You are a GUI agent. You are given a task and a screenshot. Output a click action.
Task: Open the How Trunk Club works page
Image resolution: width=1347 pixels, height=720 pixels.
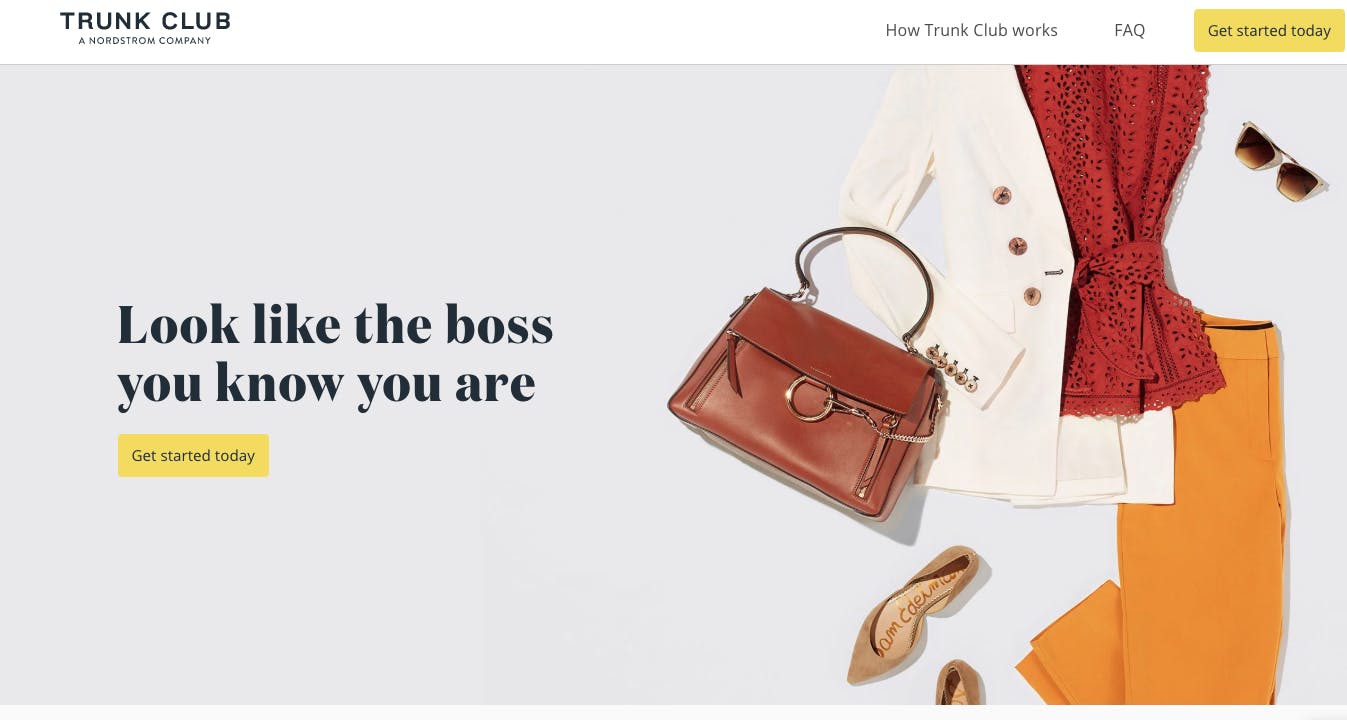coord(971,30)
